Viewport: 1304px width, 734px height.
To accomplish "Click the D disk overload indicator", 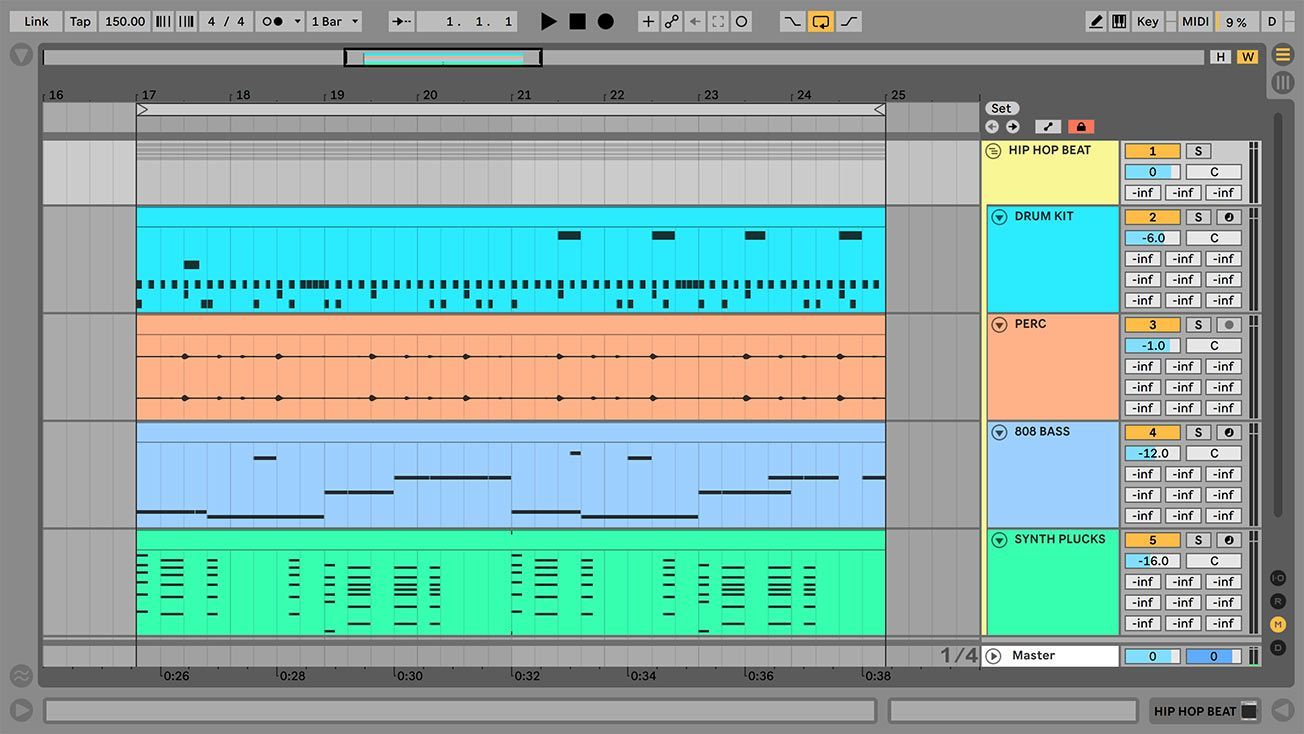I will pyautogui.click(x=1272, y=21).
